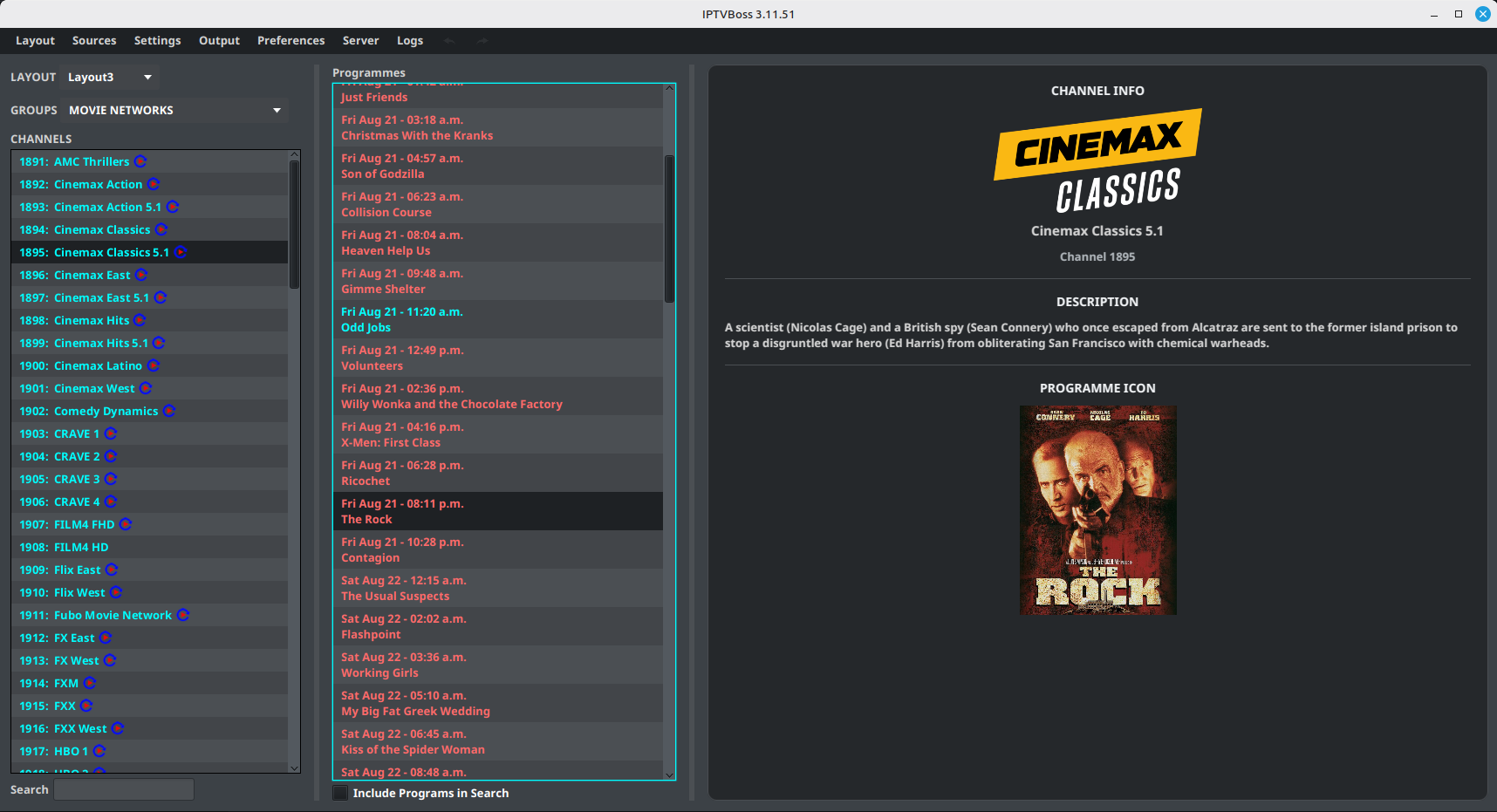Click the redo arrow in the menu bar
The image size is (1497, 812).
[482, 40]
